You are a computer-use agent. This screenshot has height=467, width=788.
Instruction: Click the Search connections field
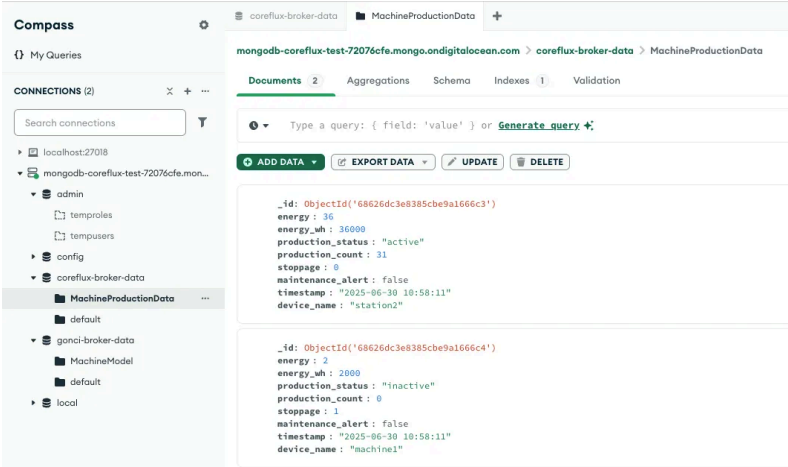point(100,123)
